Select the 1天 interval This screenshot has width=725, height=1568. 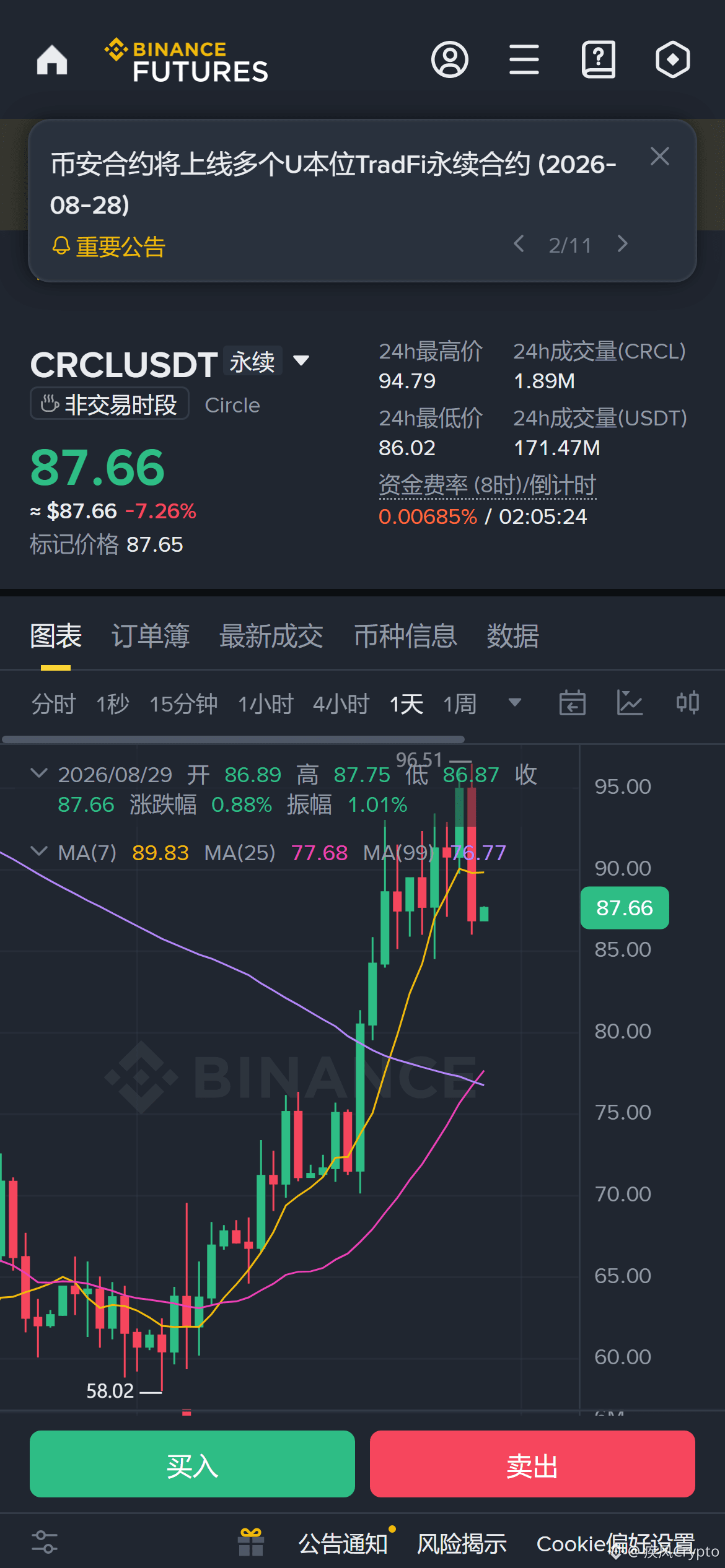click(406, 704)
